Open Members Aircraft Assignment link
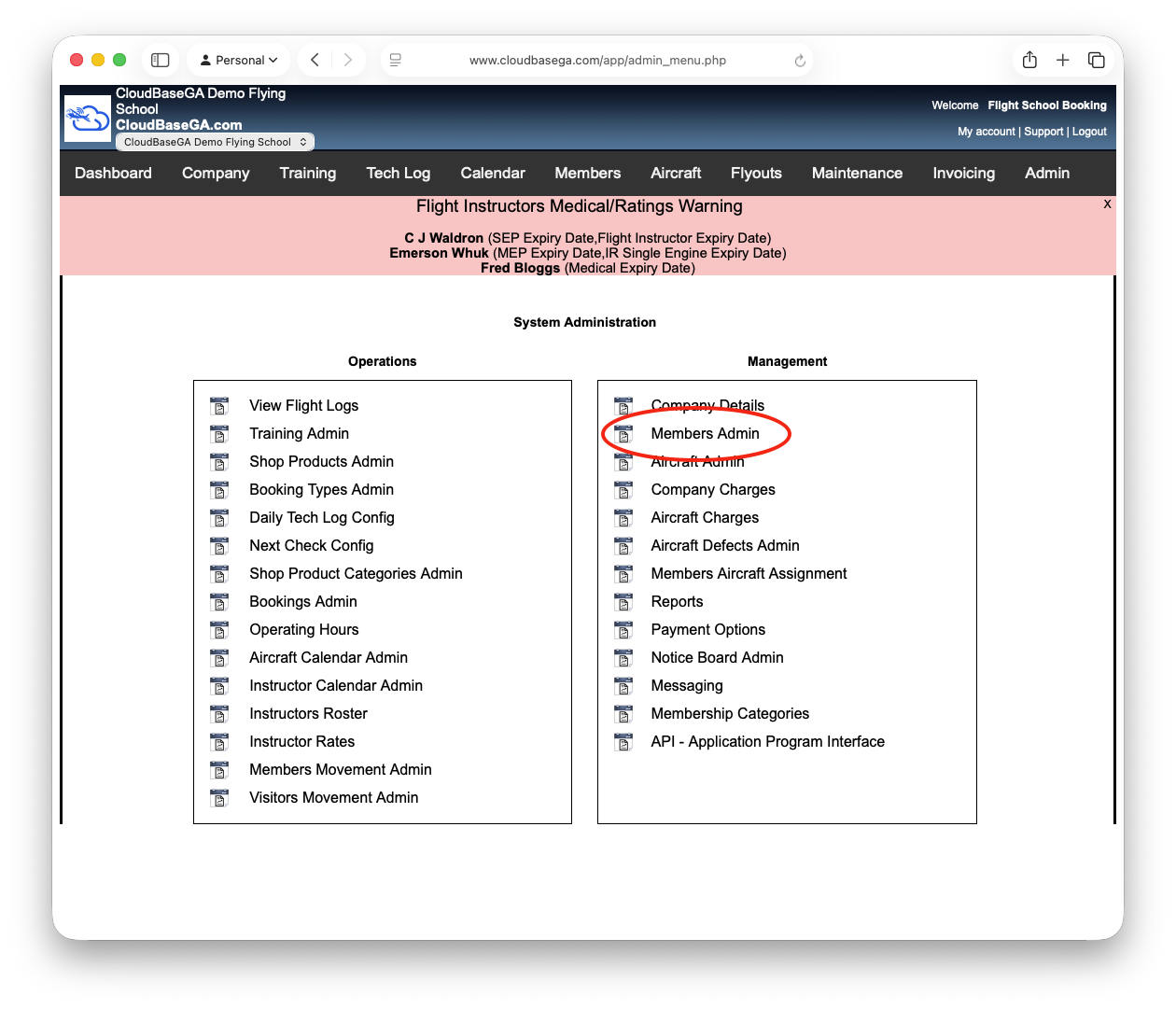Image resolution: width=1176 pixels, height=1009 pixels. point(749,574)
